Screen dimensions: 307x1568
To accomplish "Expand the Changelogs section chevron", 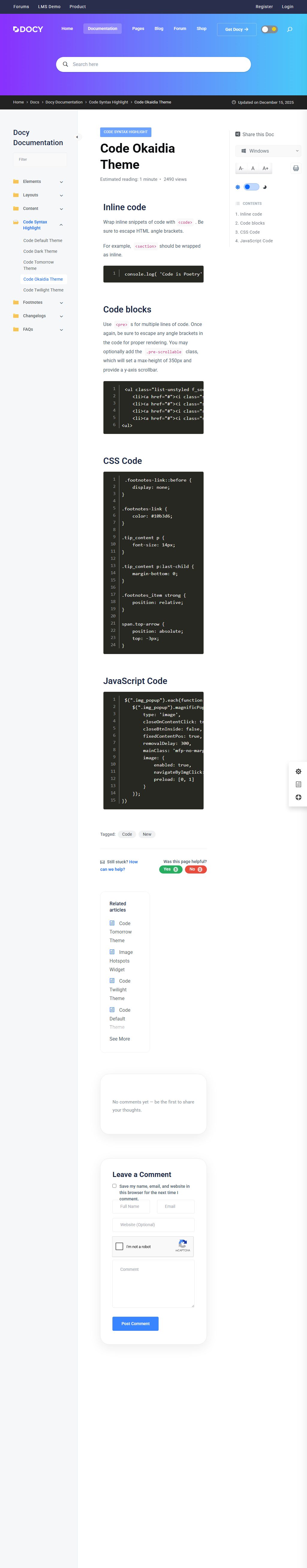I will click(x=61, y=316).
